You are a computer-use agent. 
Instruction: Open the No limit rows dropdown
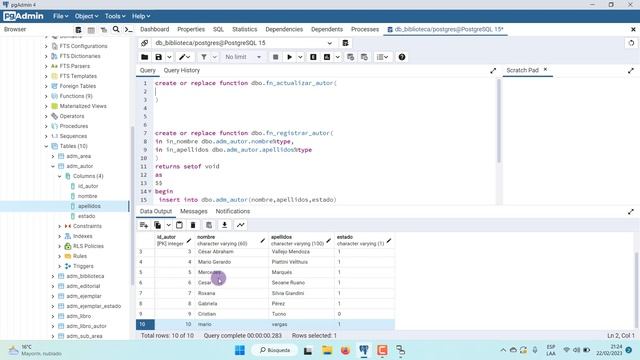(244, 57)
